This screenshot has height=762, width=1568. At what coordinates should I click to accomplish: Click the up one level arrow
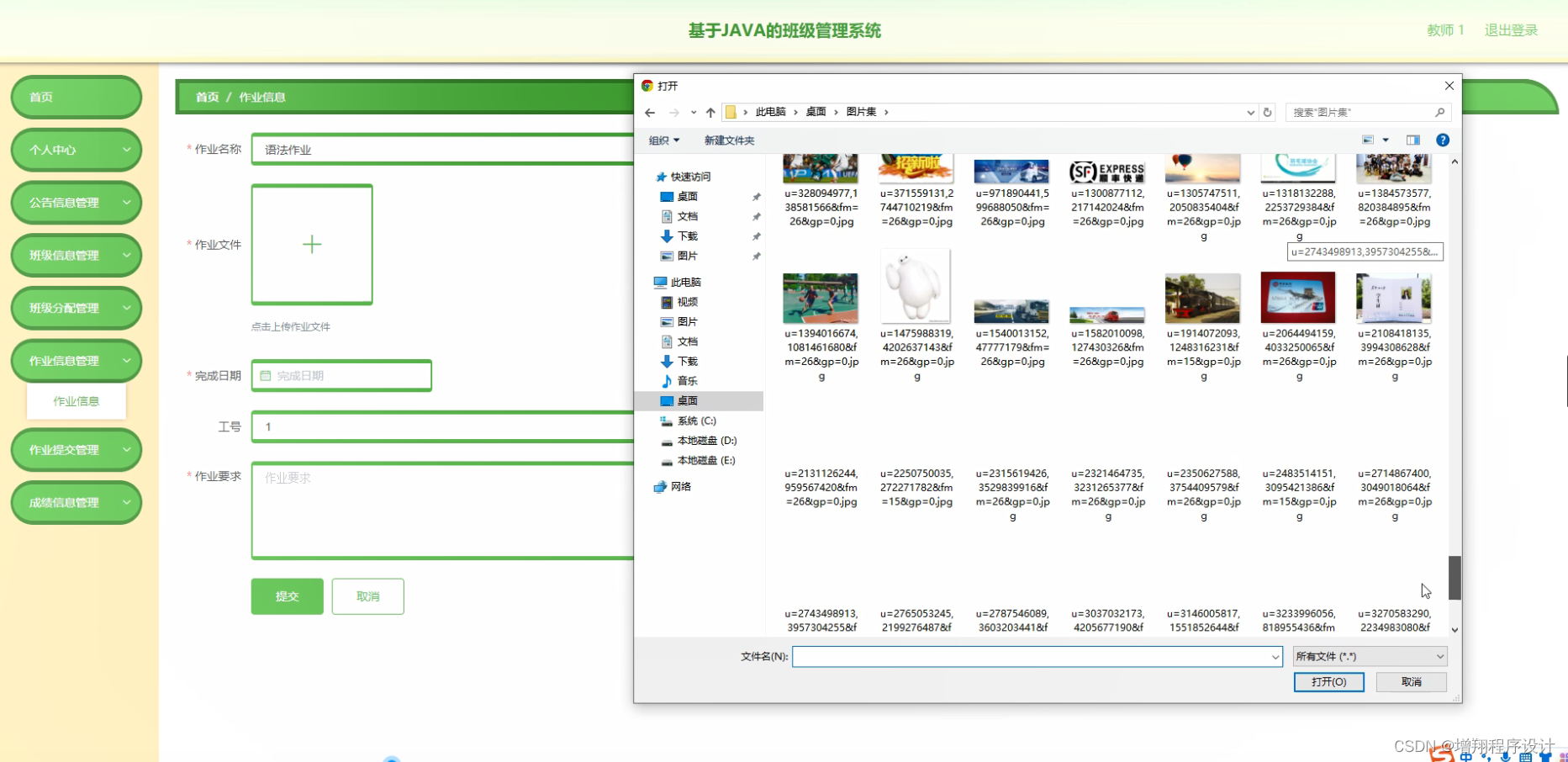710,112
